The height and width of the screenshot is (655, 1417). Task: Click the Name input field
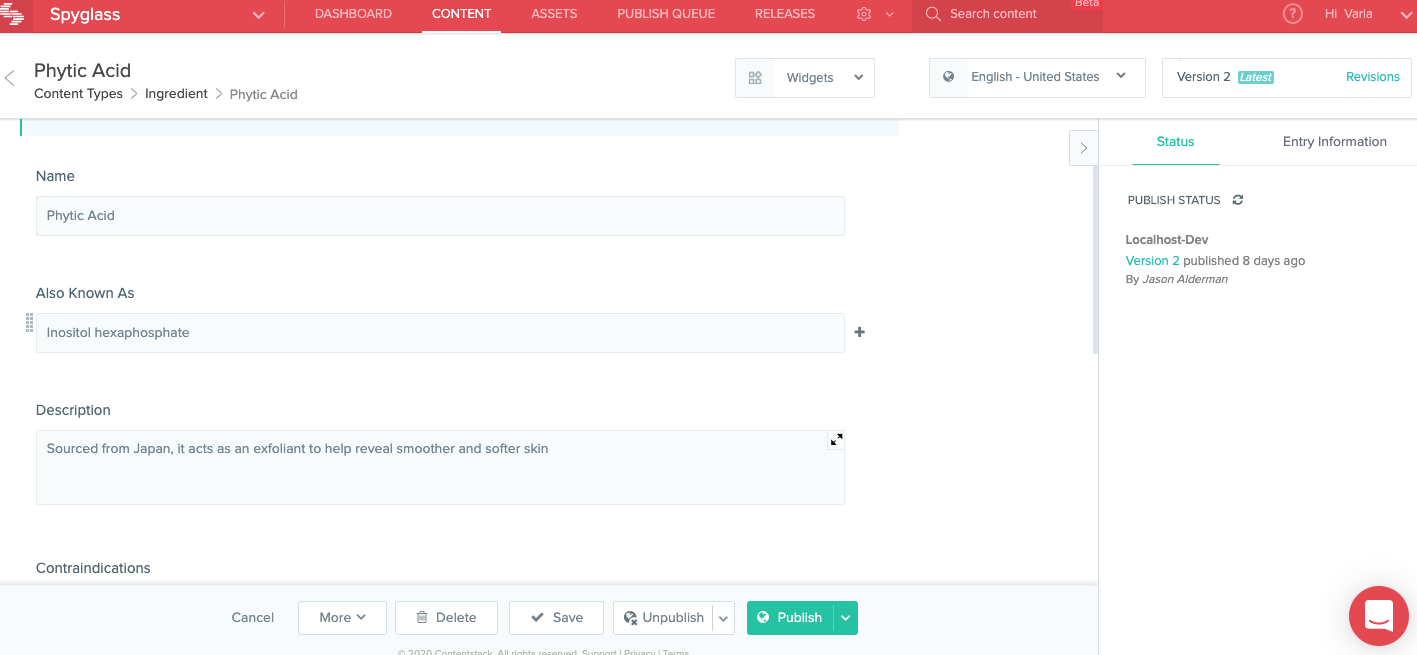click(x=440, y=216)
